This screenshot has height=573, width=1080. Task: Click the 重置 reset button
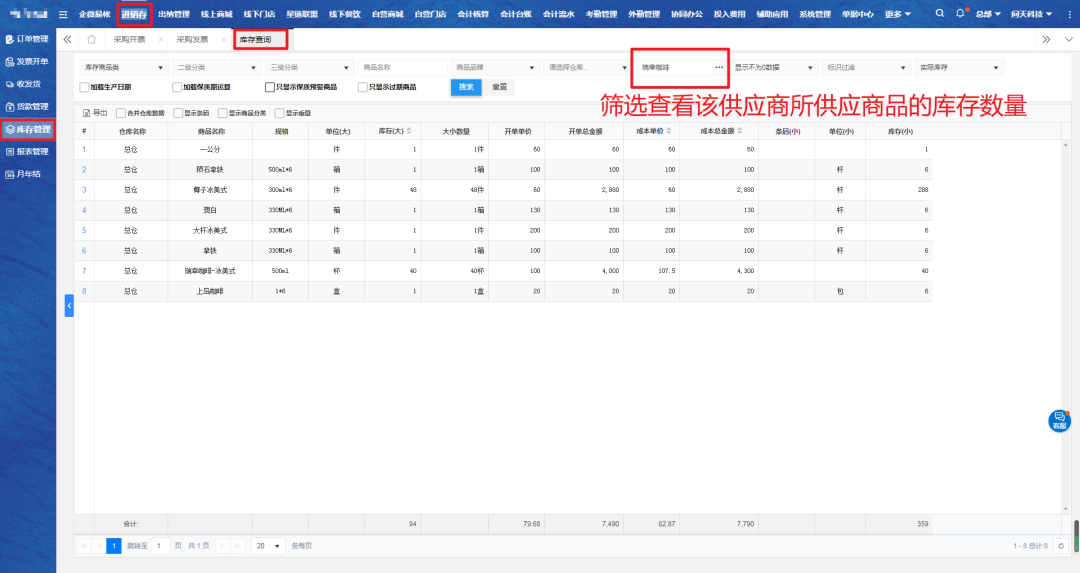tap(499, 87)
